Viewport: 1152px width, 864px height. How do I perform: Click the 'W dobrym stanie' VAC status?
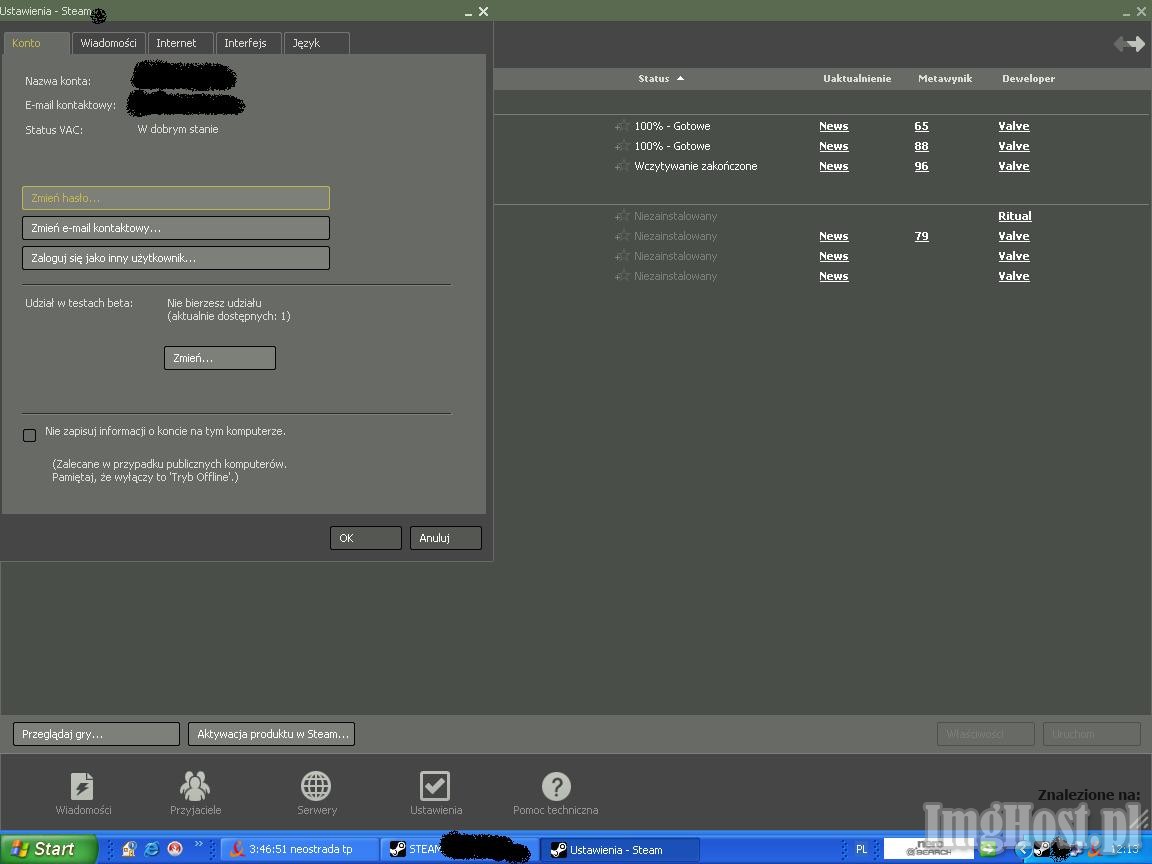click(178, 129)
